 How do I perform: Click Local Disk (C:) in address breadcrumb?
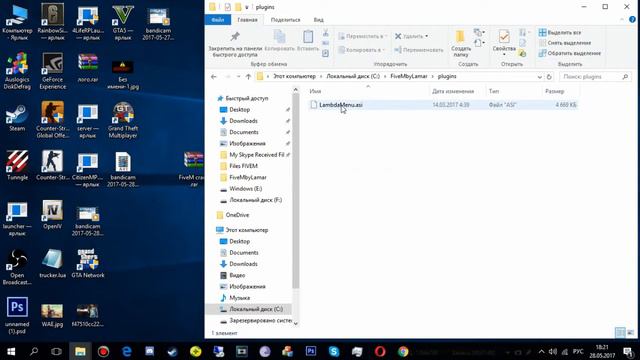(x=353, y=76)
